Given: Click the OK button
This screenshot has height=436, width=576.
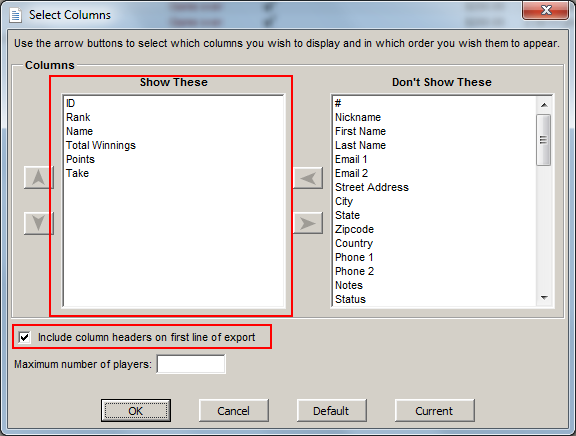Looking at the screenshot, I should click(x=136, y=411).
